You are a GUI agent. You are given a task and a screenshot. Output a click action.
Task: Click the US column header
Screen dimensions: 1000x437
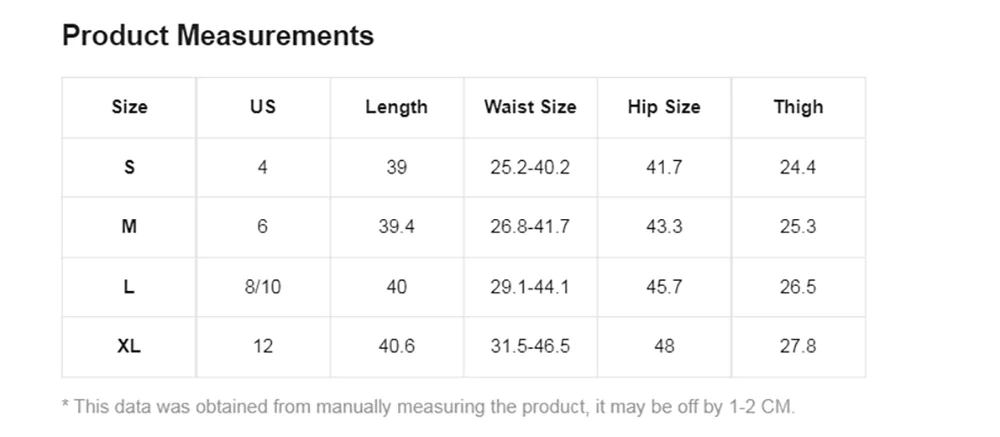(263, 107)
